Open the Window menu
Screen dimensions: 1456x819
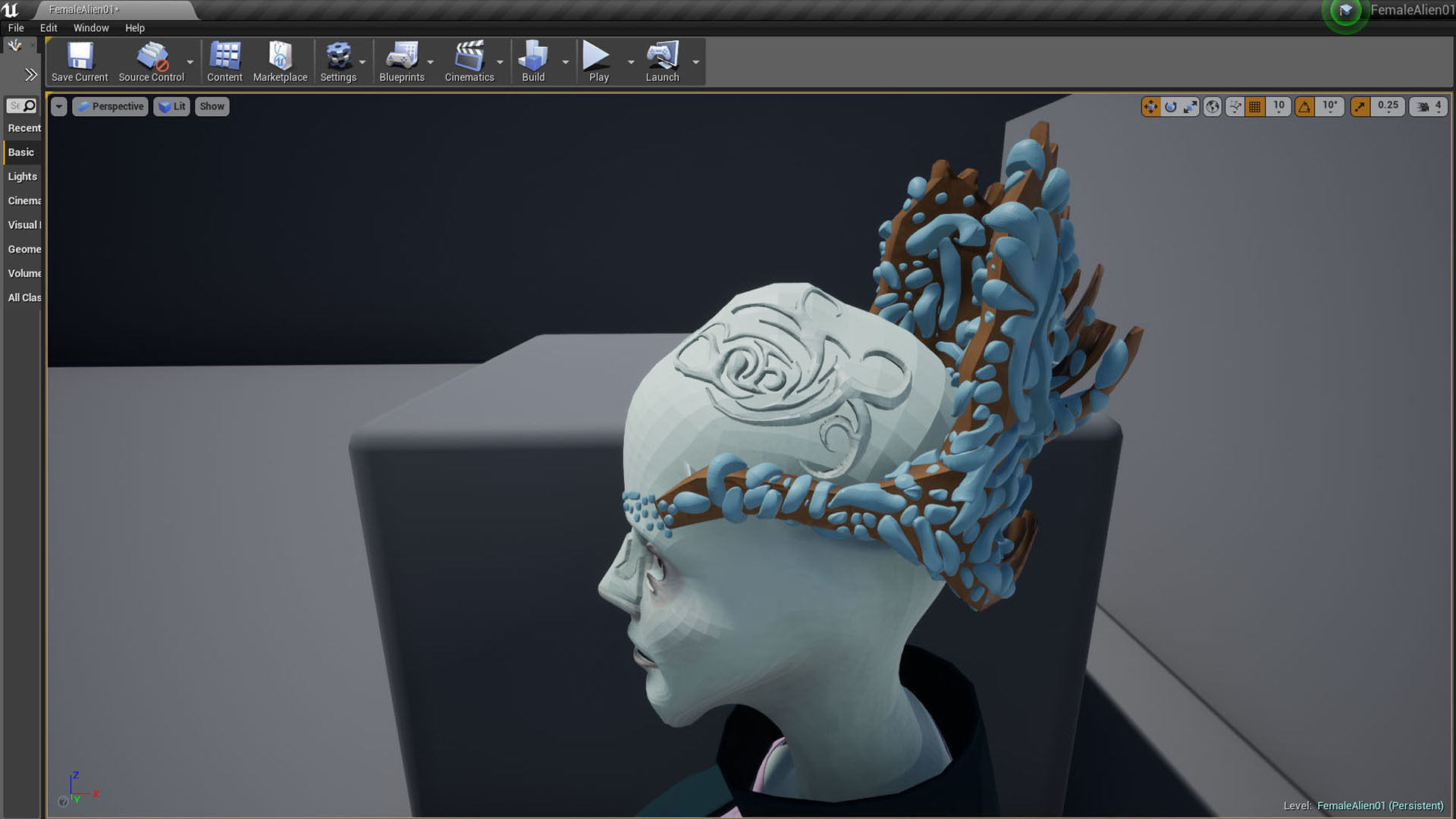click(91, 28)
